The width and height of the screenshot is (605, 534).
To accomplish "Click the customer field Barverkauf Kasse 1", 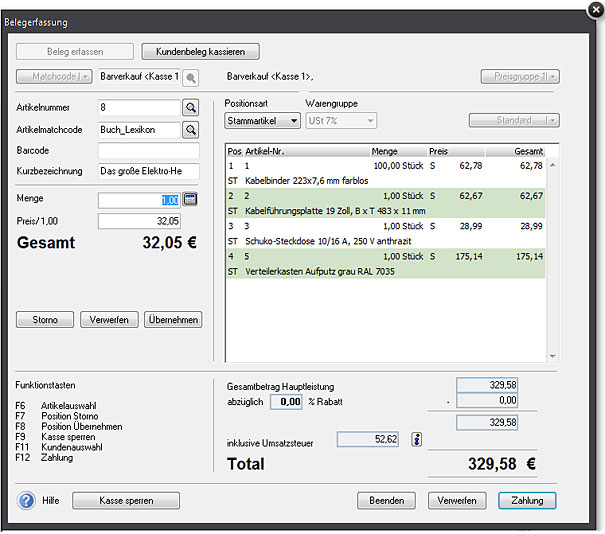I will [x=139, y=76].
